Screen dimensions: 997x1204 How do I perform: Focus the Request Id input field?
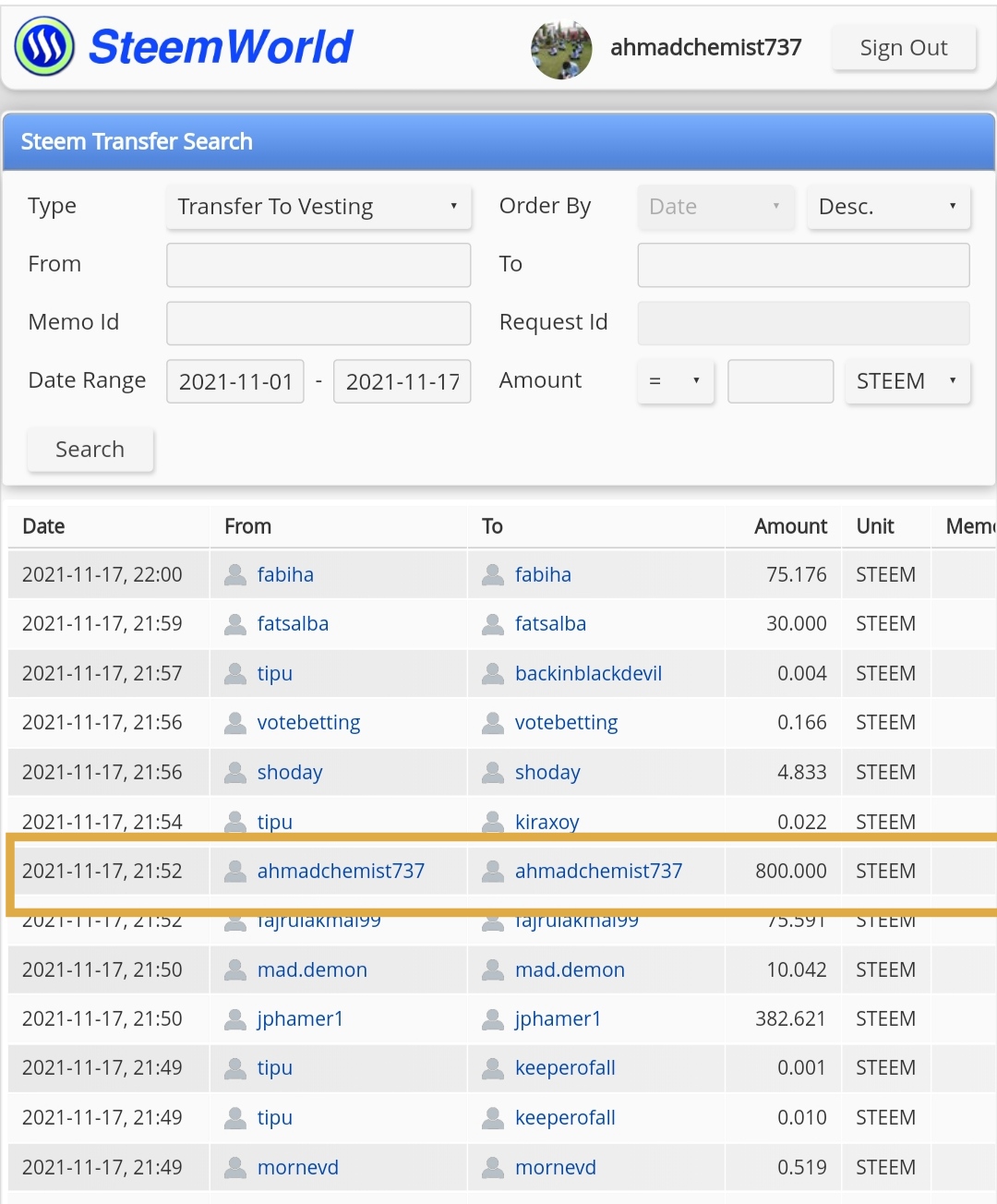[x=803, y=323]
